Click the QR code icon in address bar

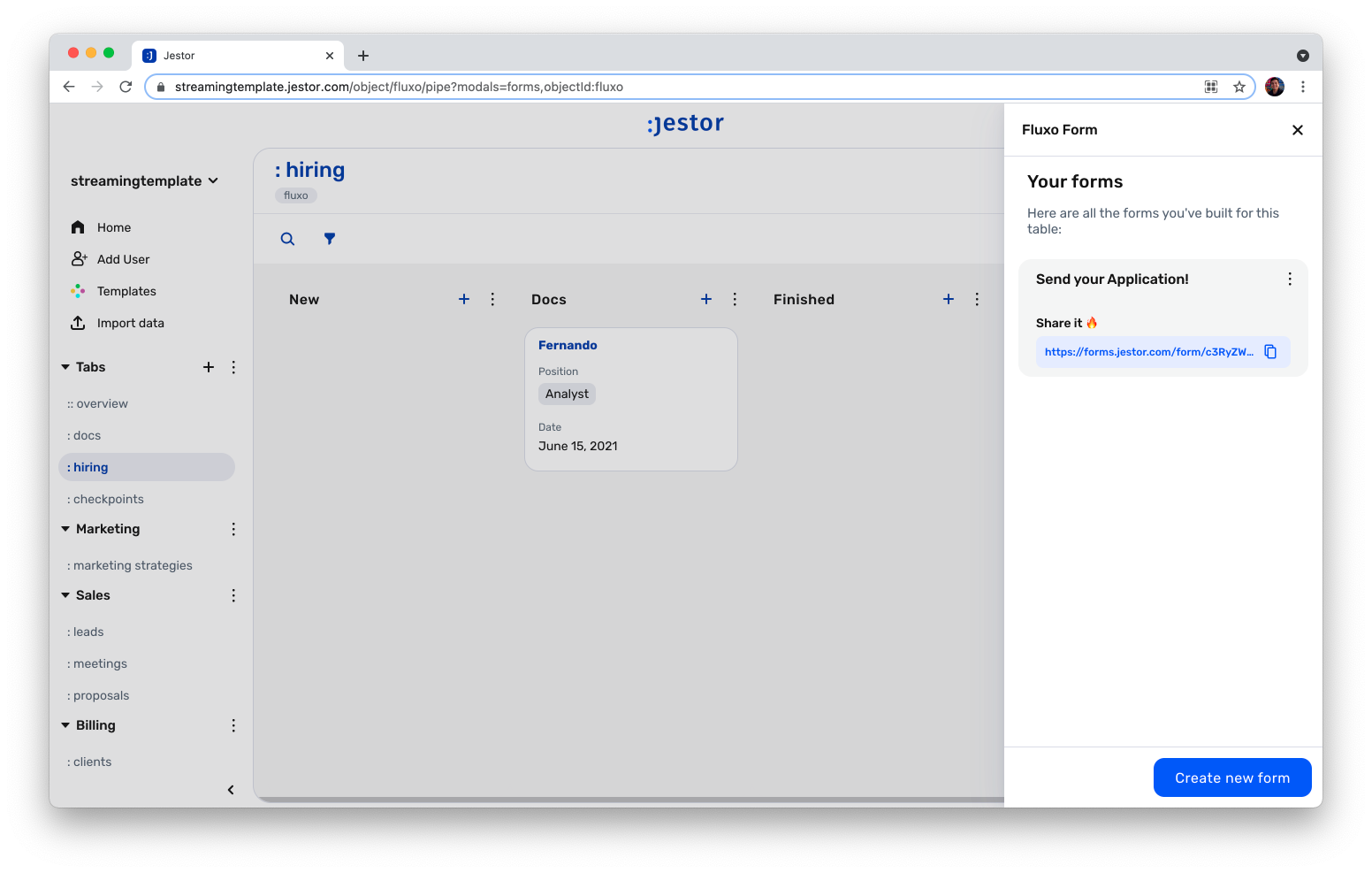(1211, 87)
